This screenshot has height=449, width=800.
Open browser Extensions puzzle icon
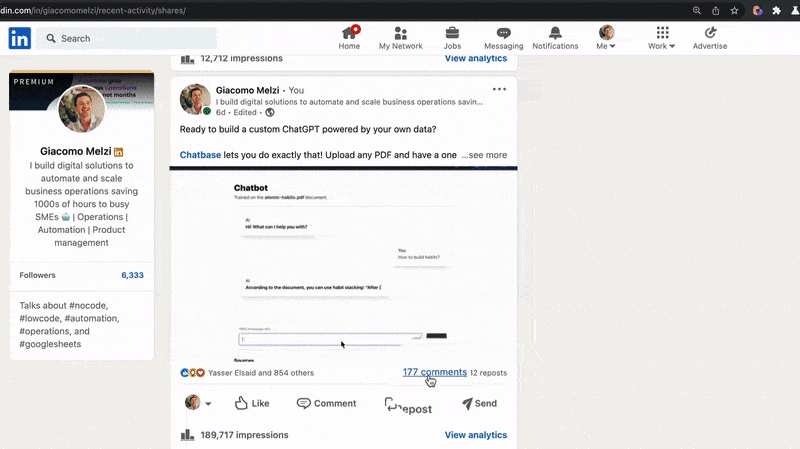(x=776, y=10)
